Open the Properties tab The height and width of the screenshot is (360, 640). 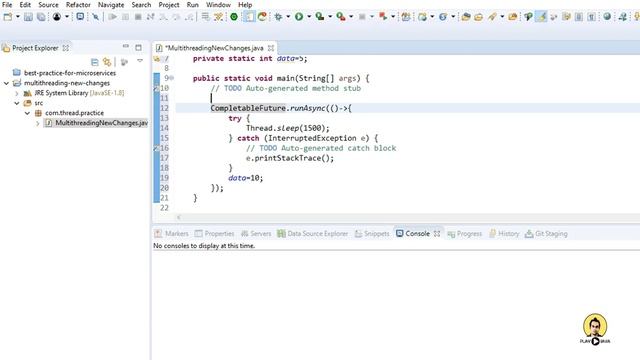pos(215,234)
